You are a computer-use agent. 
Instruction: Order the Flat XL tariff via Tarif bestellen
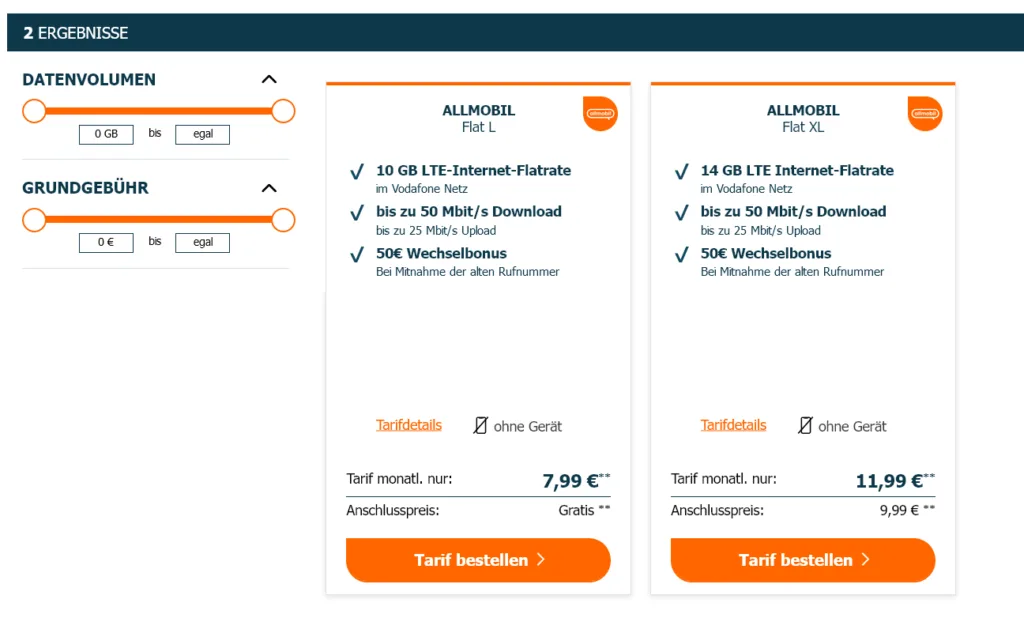(802, 560)
